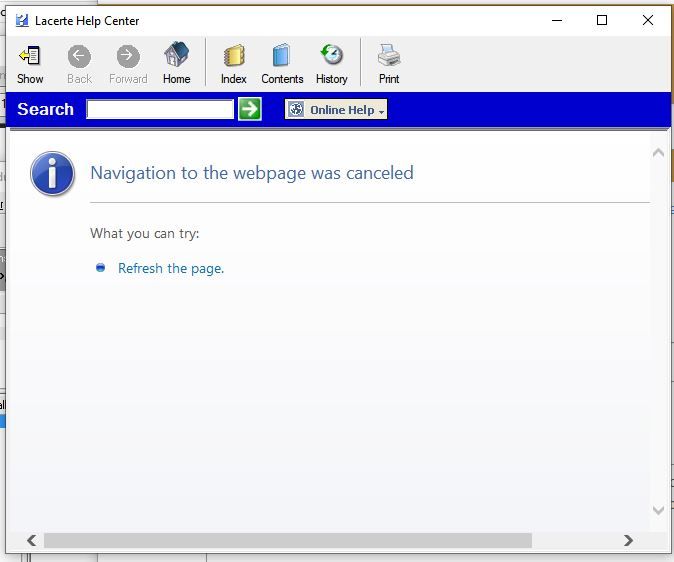The image size is (674, 562).
Task: Focus the Search text field
Action: tap(160, 110)
